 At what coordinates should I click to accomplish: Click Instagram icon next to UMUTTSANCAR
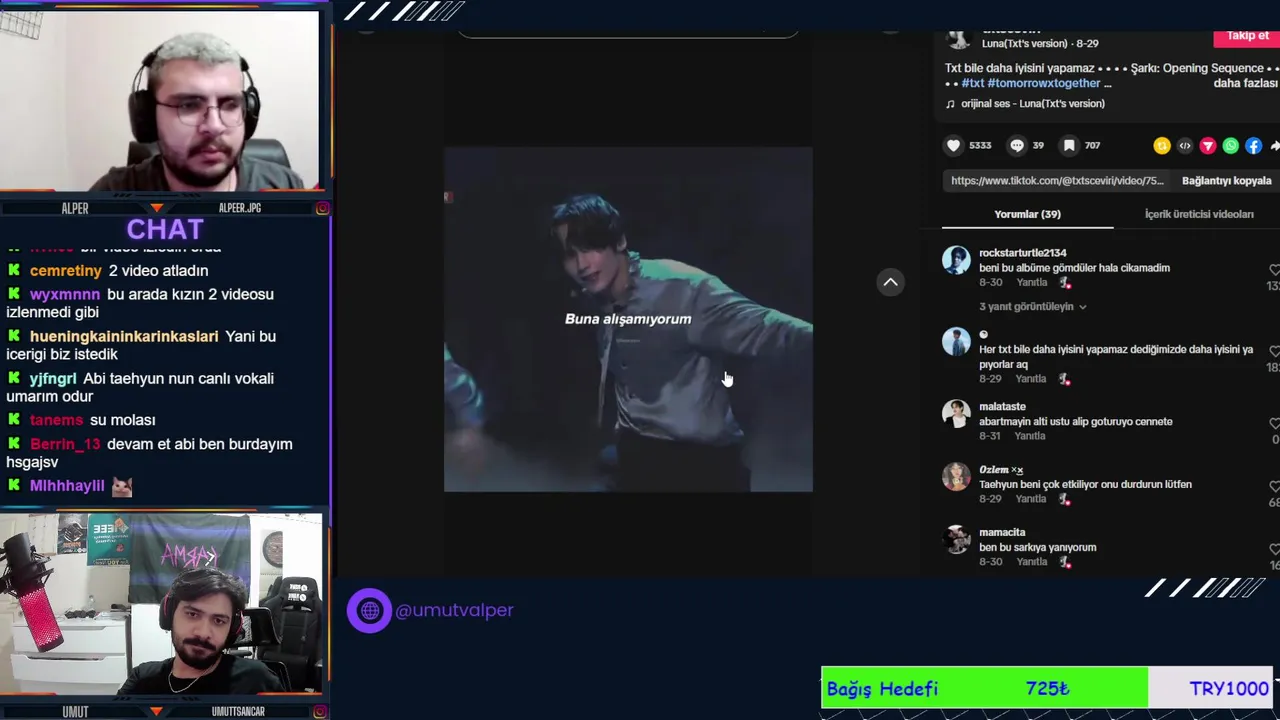coord(322,712)
